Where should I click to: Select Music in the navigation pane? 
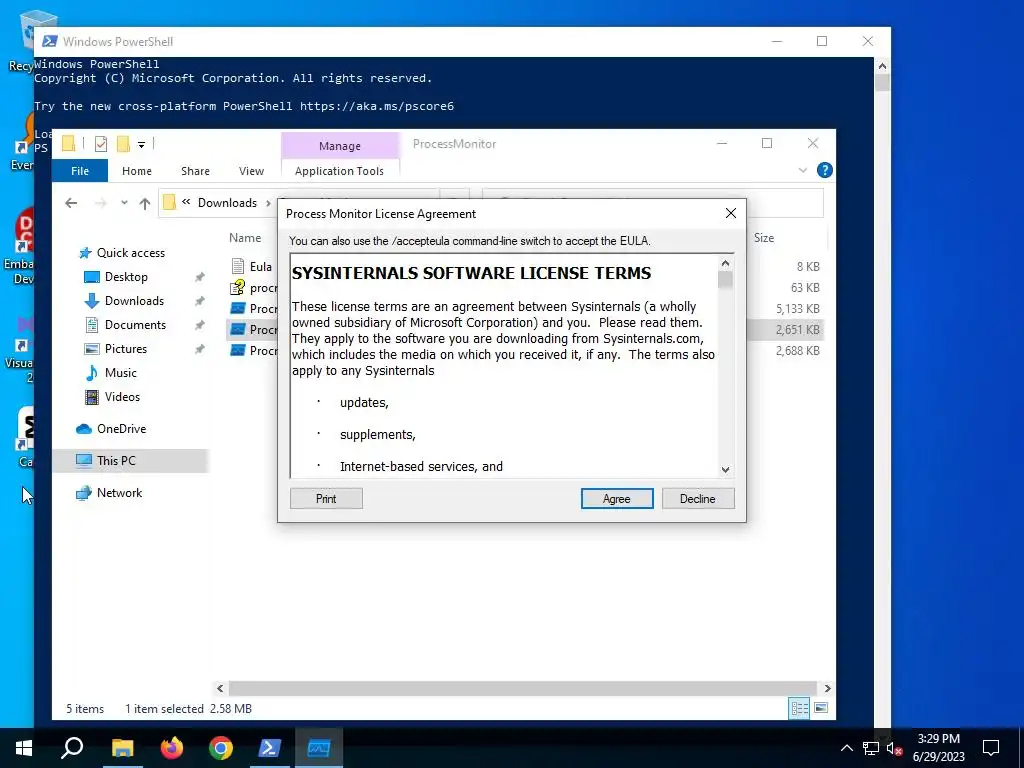click(x=120, y=373)
